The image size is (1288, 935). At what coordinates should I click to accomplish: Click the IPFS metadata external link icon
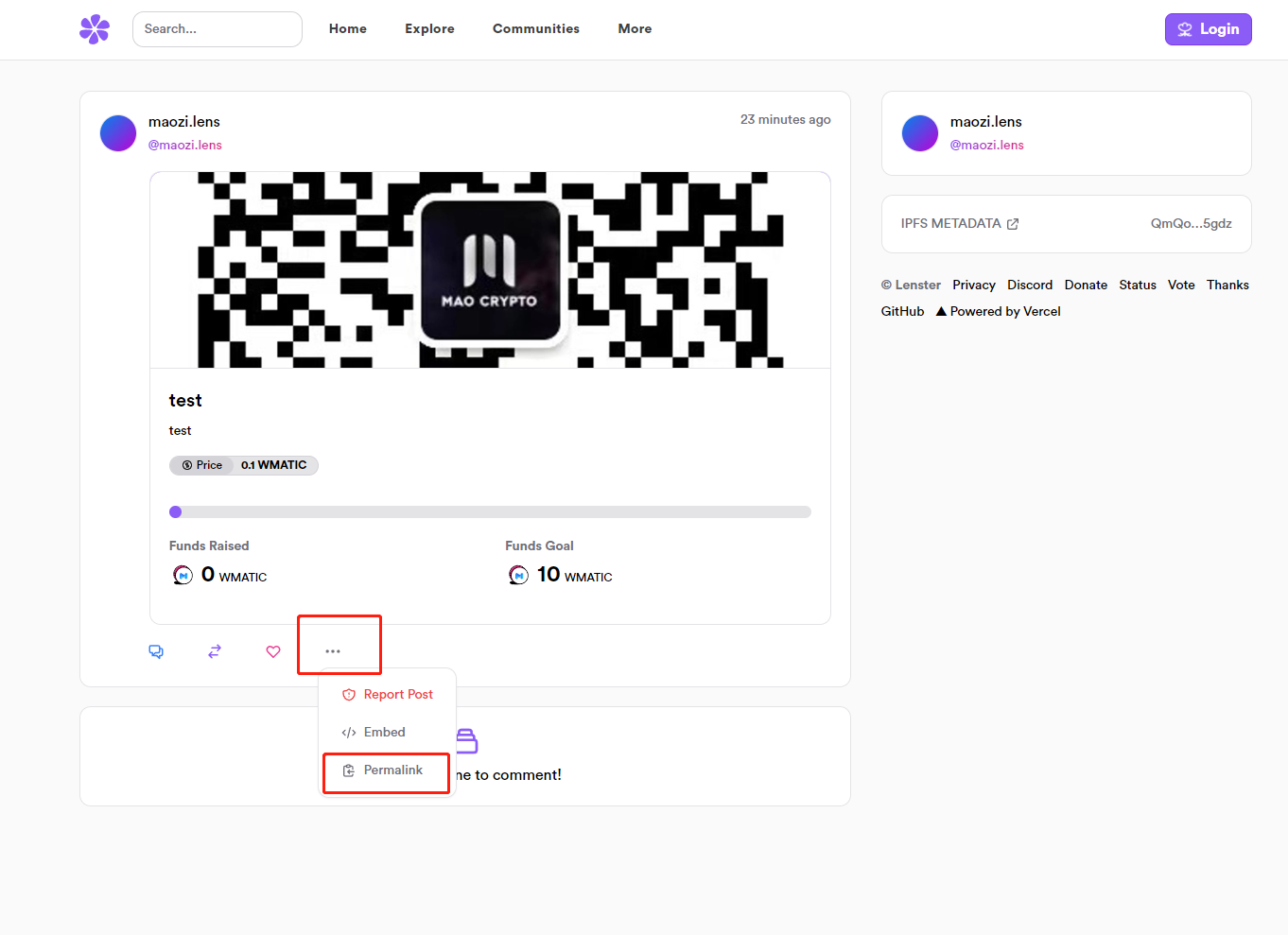(1013, 224)
